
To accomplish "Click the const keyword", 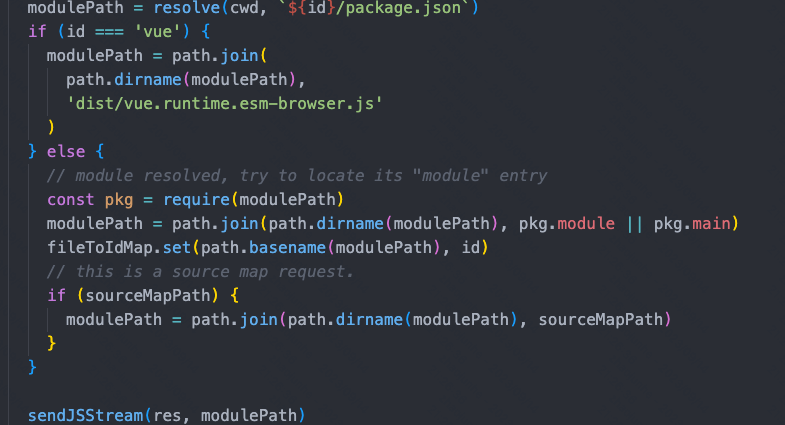I will 71,200.
